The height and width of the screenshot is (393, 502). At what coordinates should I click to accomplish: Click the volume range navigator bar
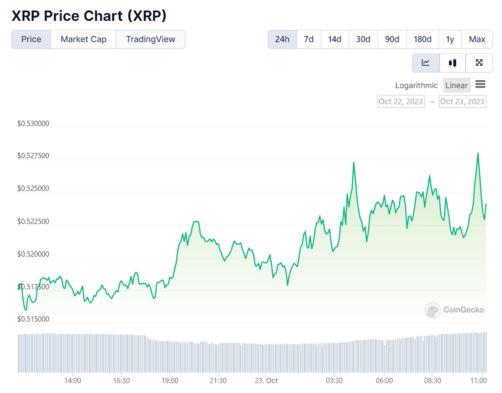coord(252,352)
